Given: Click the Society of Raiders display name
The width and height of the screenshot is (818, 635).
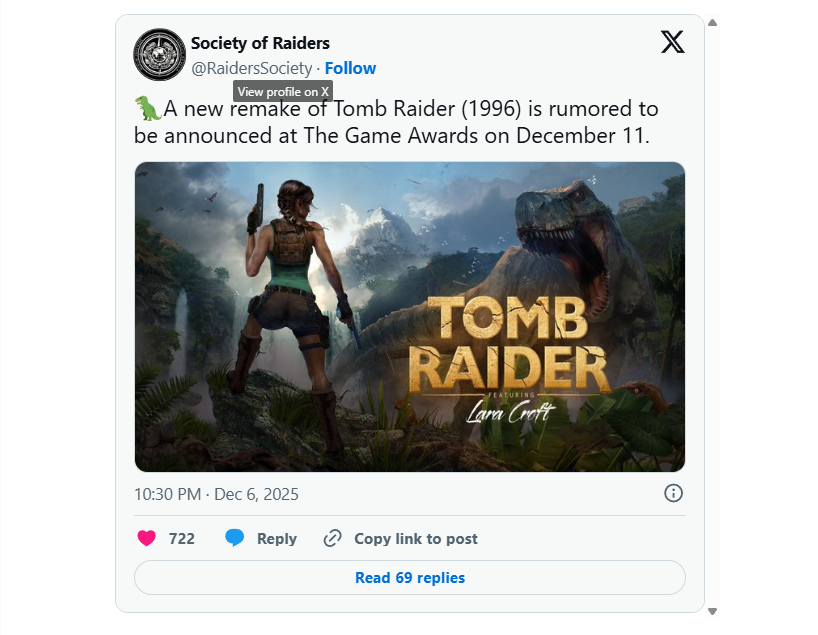Looking at the screenshot, I should tap(258, 43).
